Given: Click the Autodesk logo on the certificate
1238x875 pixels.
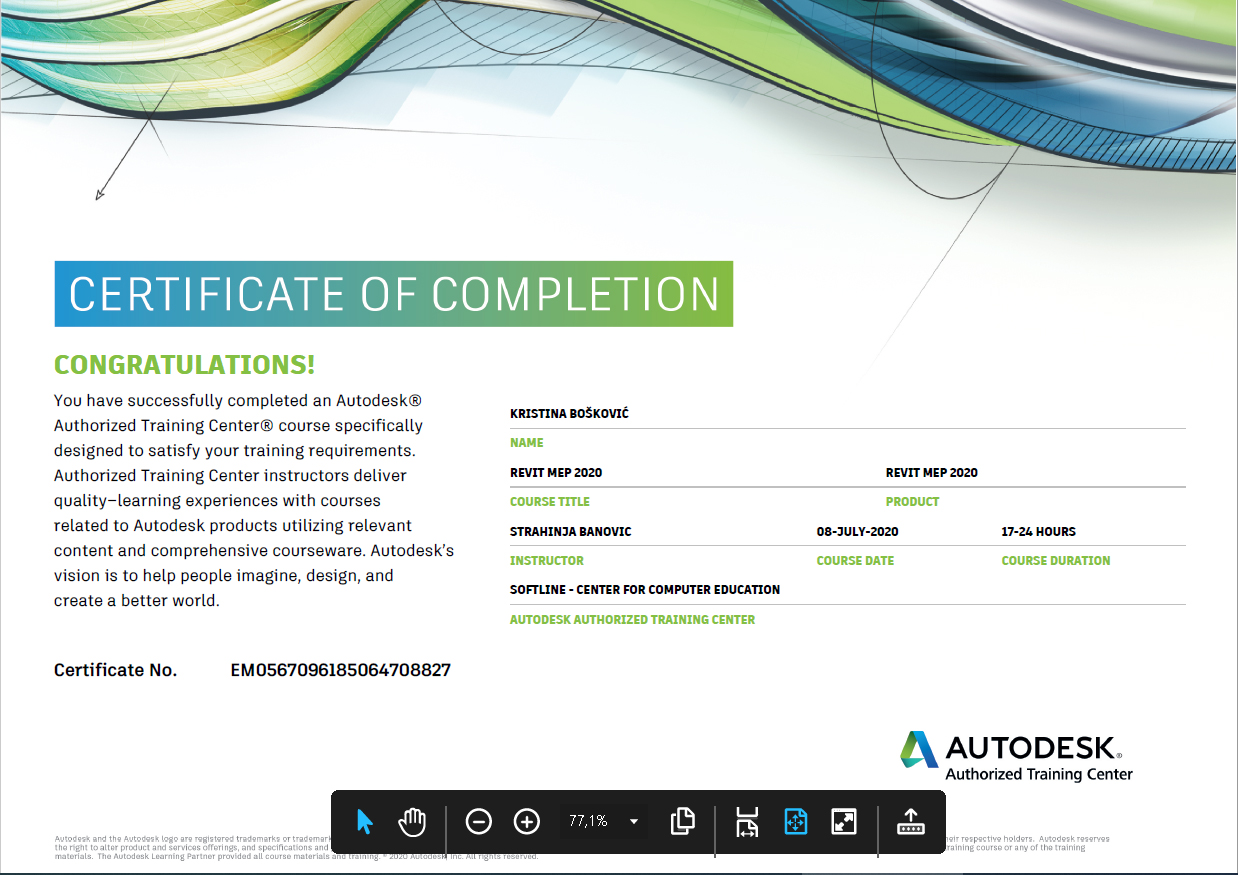Looking at the screenshot, I should click(1016, 756).
